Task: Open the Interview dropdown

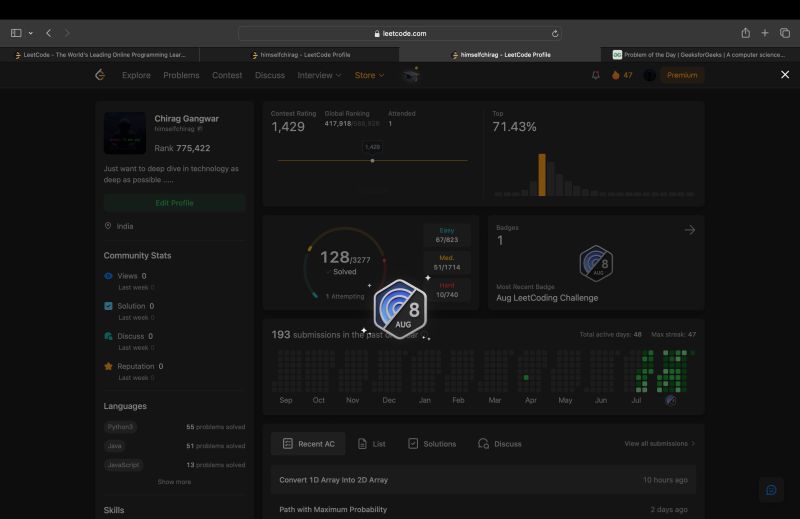Action: coord(319,75)
